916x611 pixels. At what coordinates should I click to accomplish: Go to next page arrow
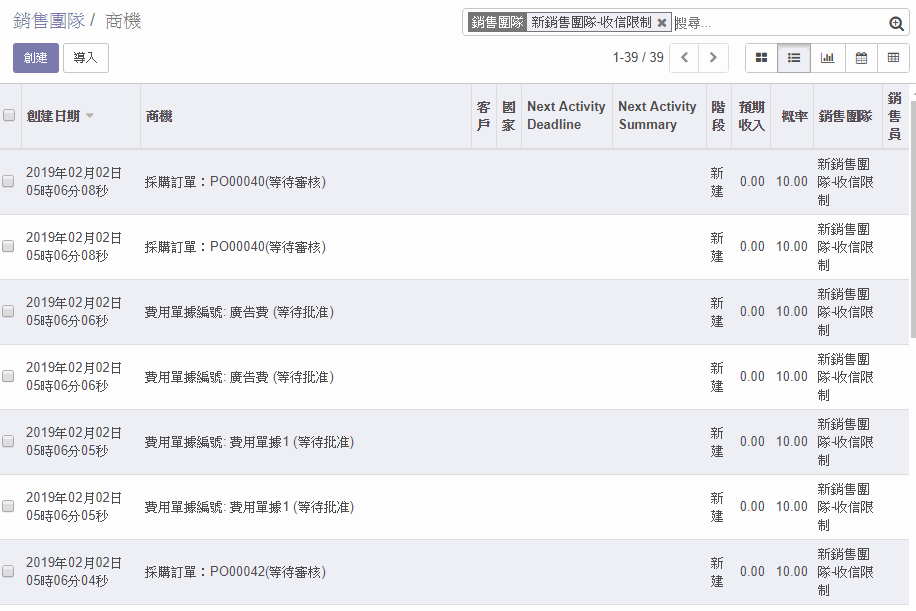pyautogui.click(x=713, y=58)
